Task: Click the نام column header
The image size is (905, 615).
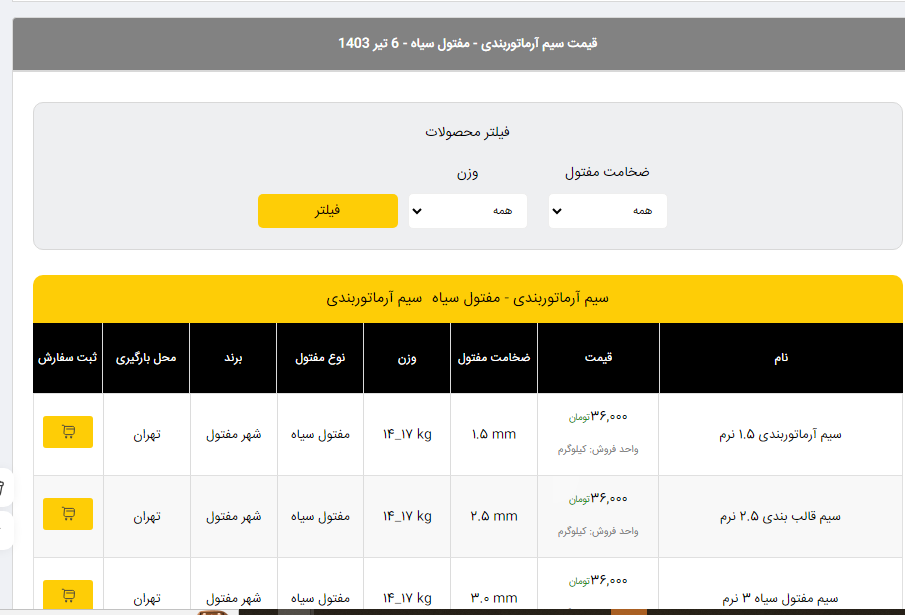Action: tap(781, 357)
